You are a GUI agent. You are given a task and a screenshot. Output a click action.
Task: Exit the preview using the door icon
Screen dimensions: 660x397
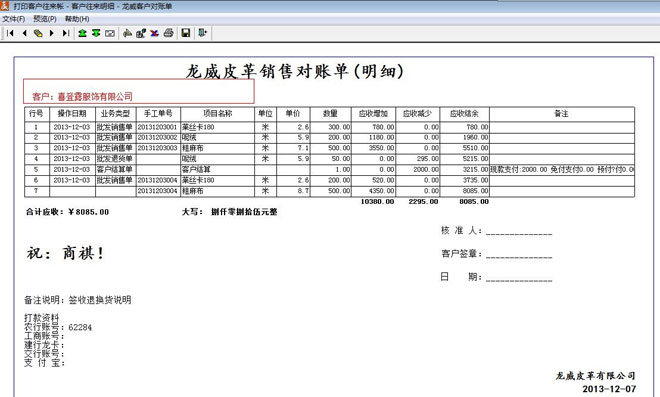(x=202, y=33)
